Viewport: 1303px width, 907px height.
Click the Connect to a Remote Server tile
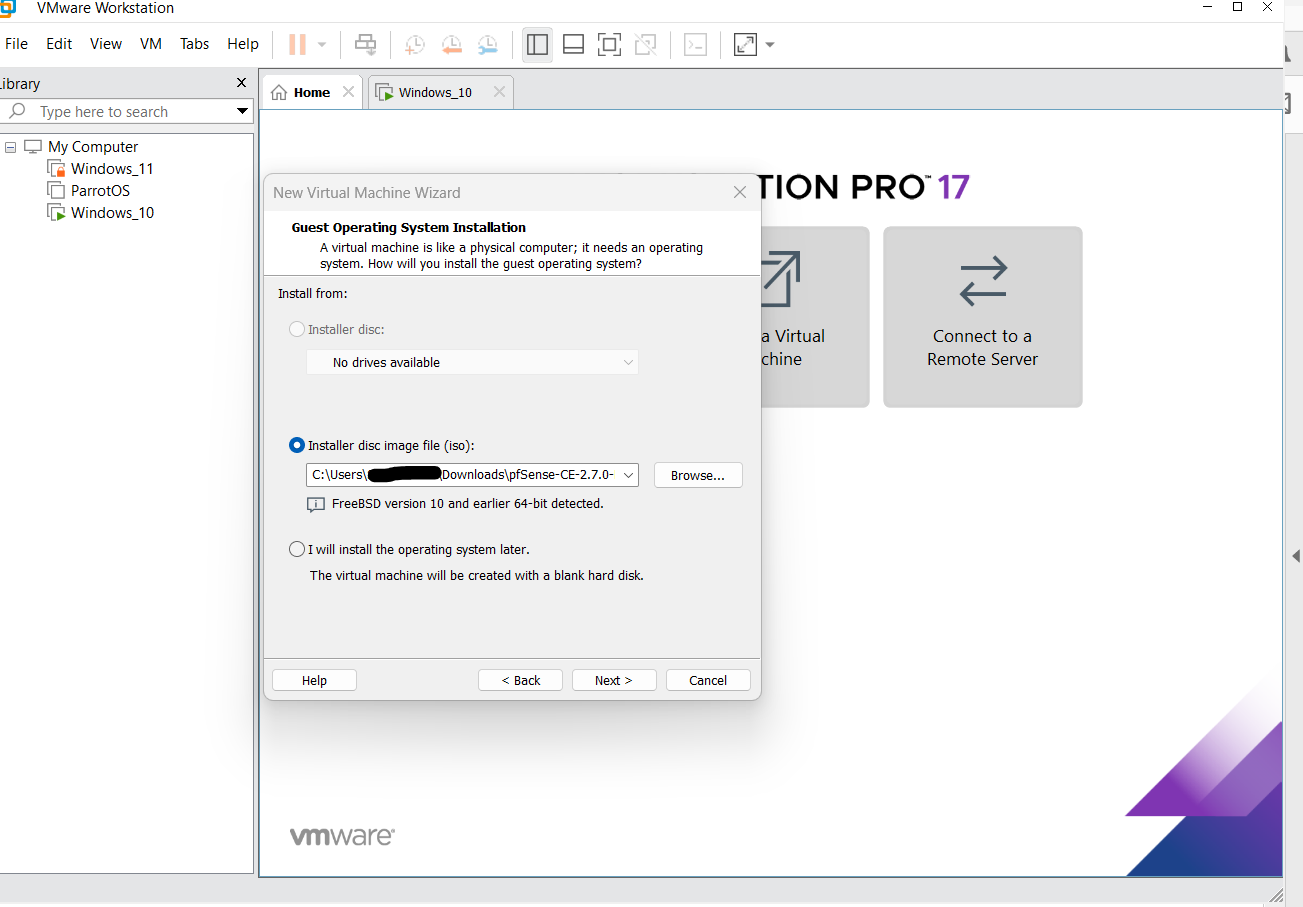point(983,317)
